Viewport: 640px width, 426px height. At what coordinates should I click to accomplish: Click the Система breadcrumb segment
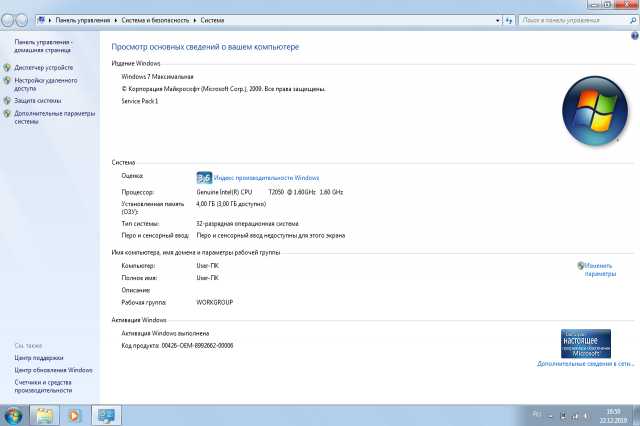pos(212,20)
